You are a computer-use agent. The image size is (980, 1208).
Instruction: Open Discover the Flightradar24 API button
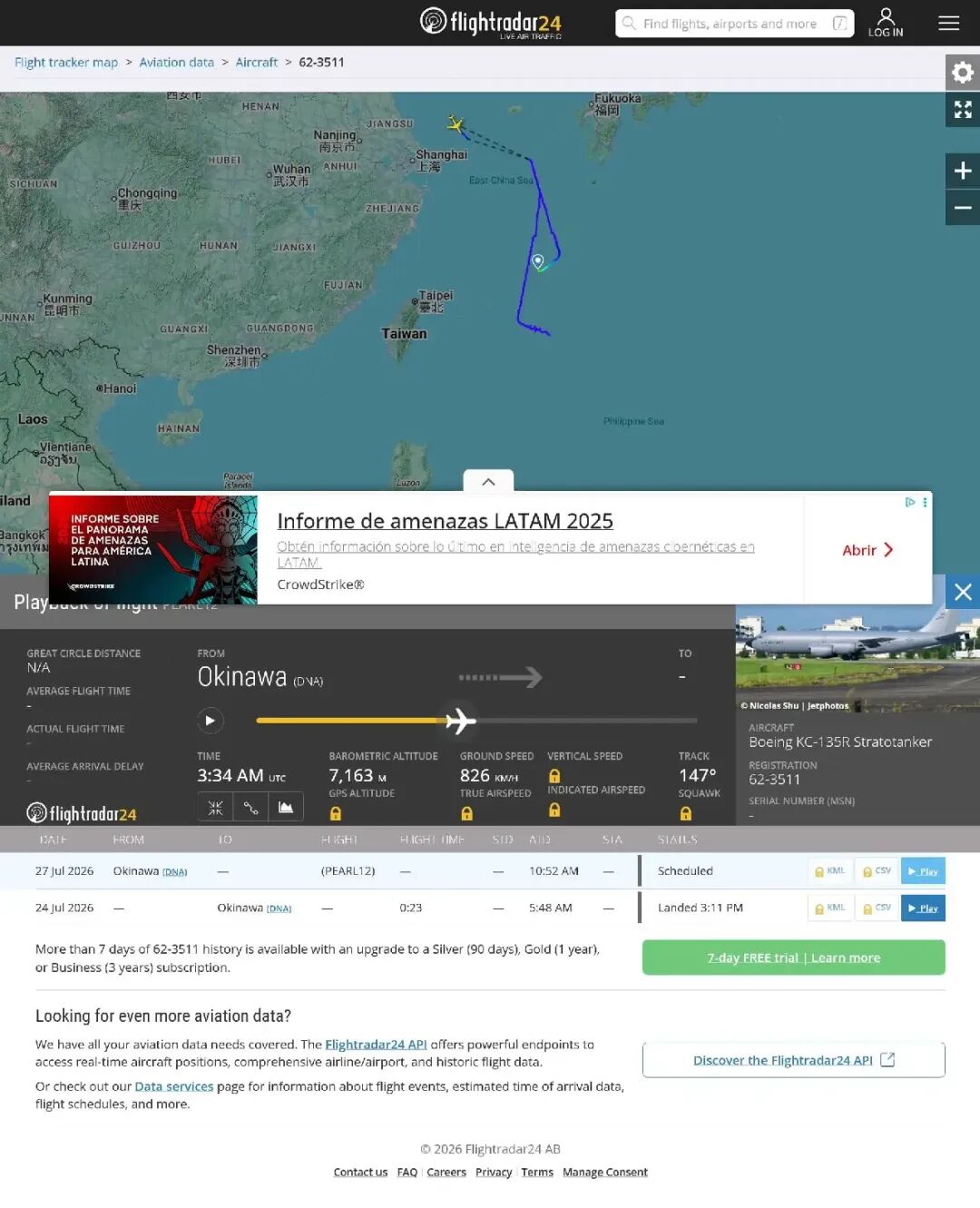click(794, 1060)
